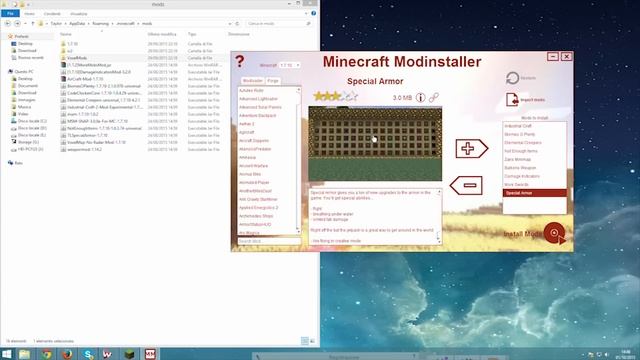Select the weaponmod file in Explorer
Screen dimensions: 640x360
tap(84, 149)
